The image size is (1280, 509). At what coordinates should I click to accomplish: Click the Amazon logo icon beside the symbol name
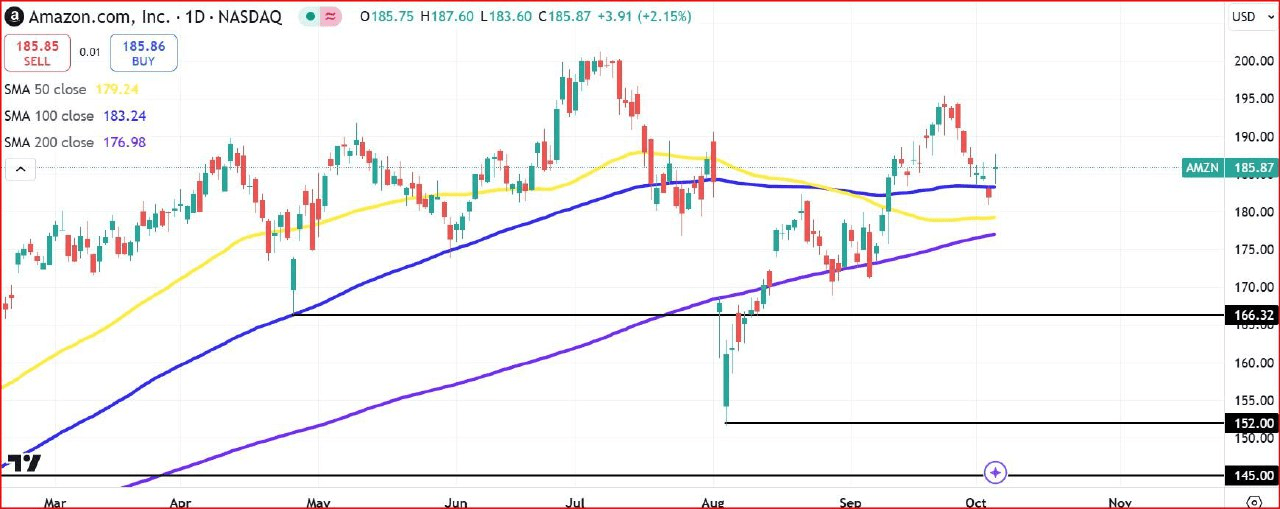pos(15,17)
